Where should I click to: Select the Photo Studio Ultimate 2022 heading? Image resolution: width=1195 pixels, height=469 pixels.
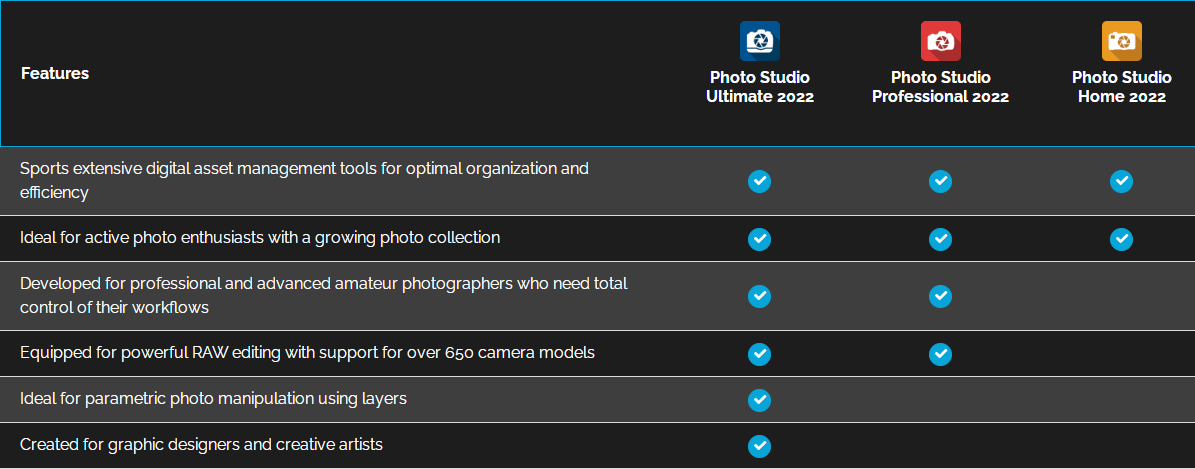760,87
